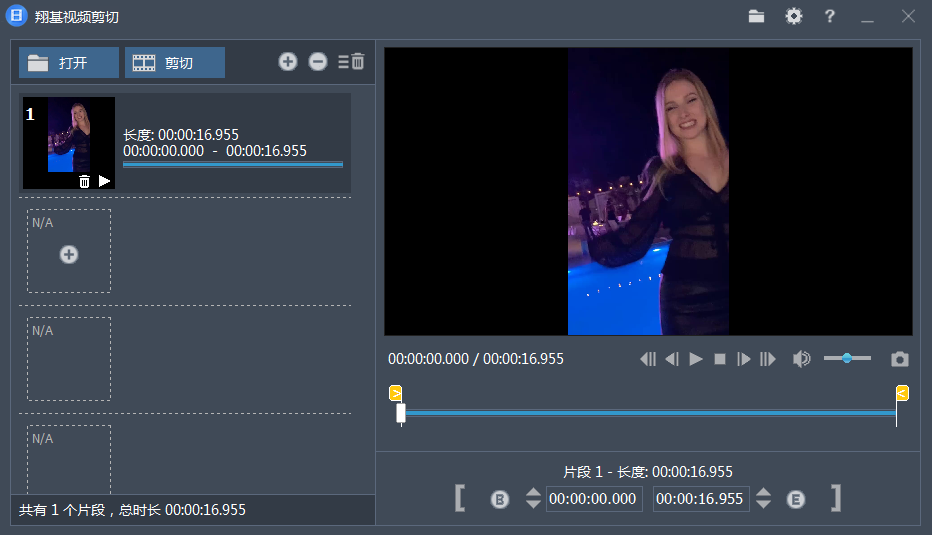Click the plus in the empty N/A slot

(69, 255)
